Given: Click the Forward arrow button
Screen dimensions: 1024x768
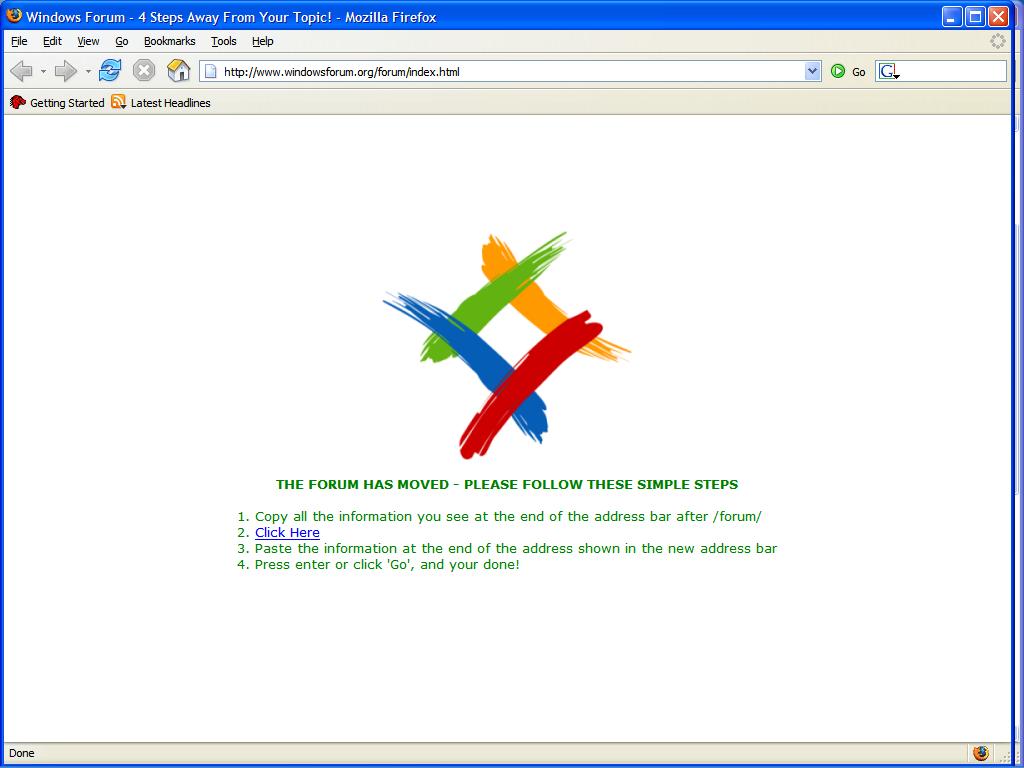Looking at the screenshot, I should click(x=65, y=71).
